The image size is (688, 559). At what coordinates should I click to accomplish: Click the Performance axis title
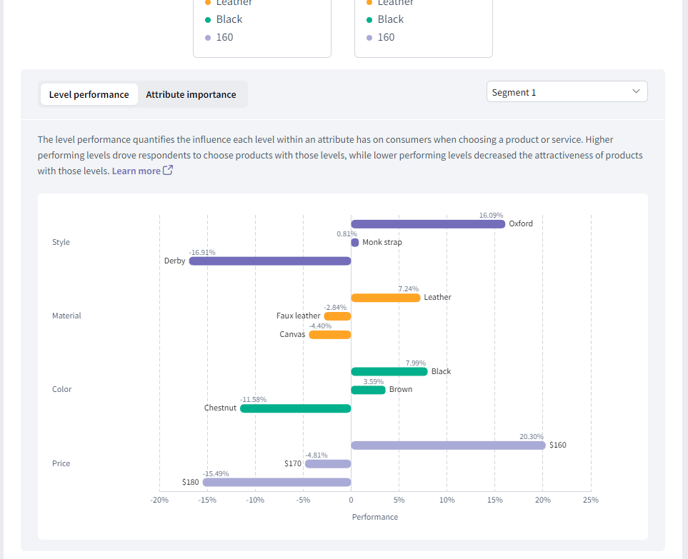pyautogui.click(x=375, y=517)
